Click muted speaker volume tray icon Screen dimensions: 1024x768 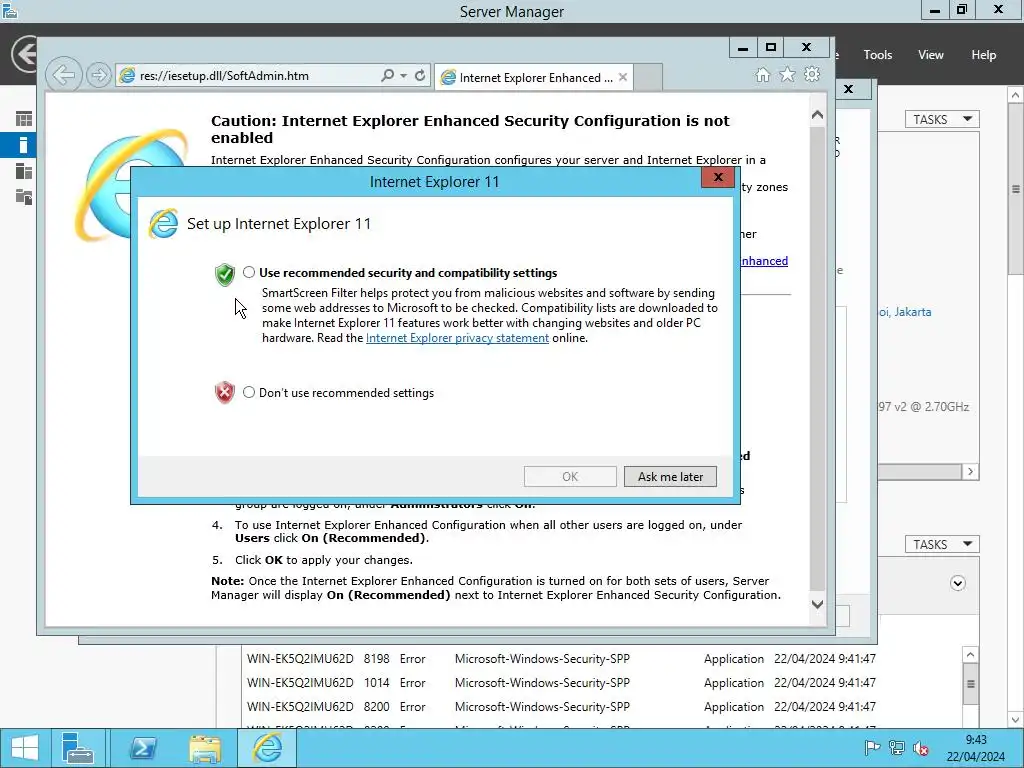(921, 748)
